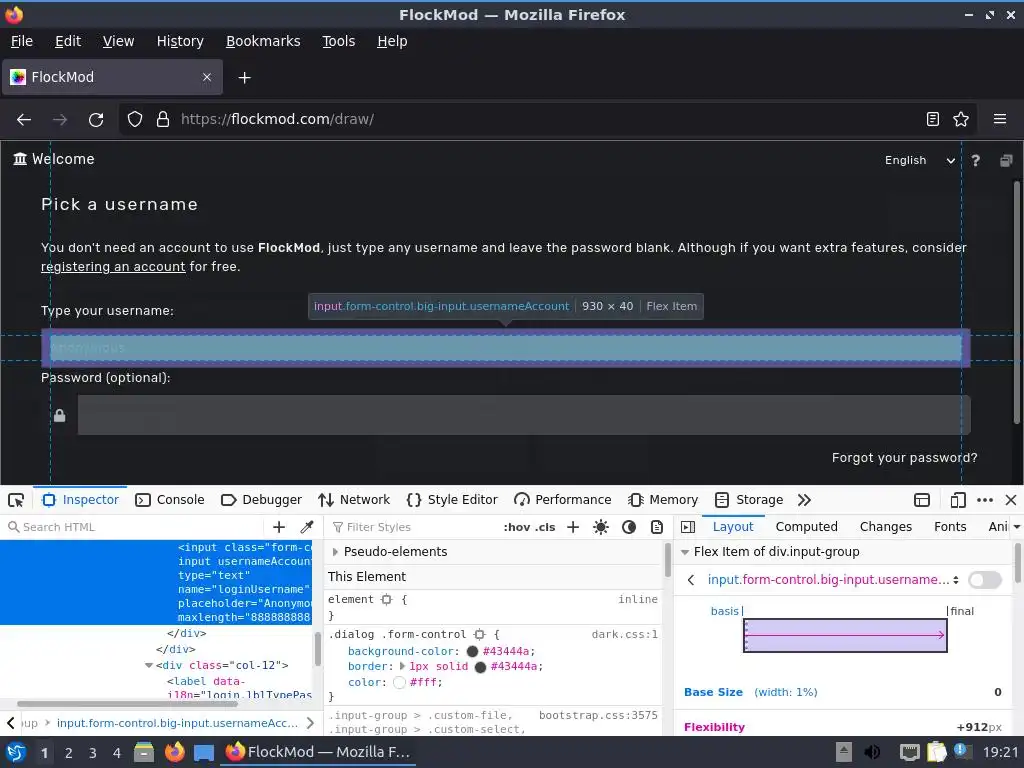Toggle print media simulation icon
The width and height of the screenshot is (1024, 768).
tap(657, 527)
